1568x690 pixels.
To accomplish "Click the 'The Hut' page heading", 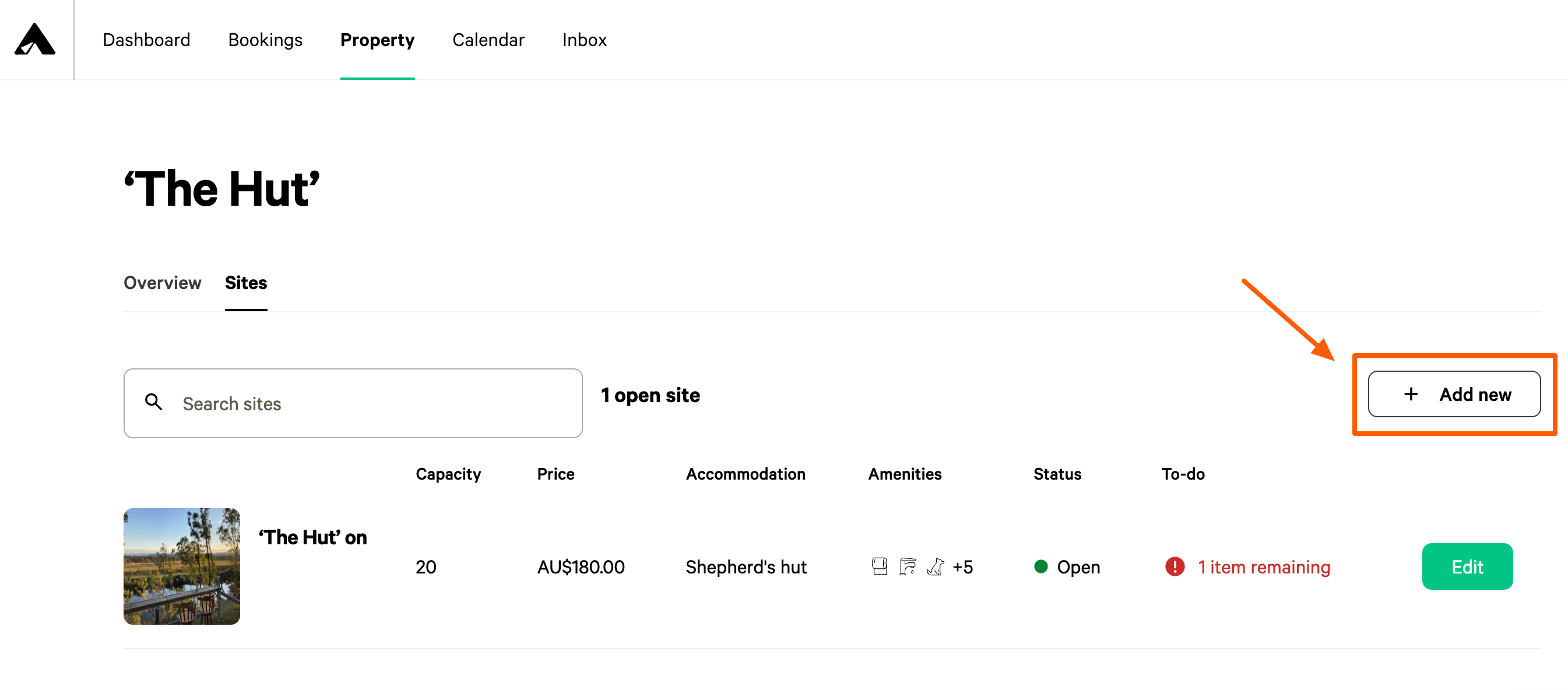I will coord(222,188).
